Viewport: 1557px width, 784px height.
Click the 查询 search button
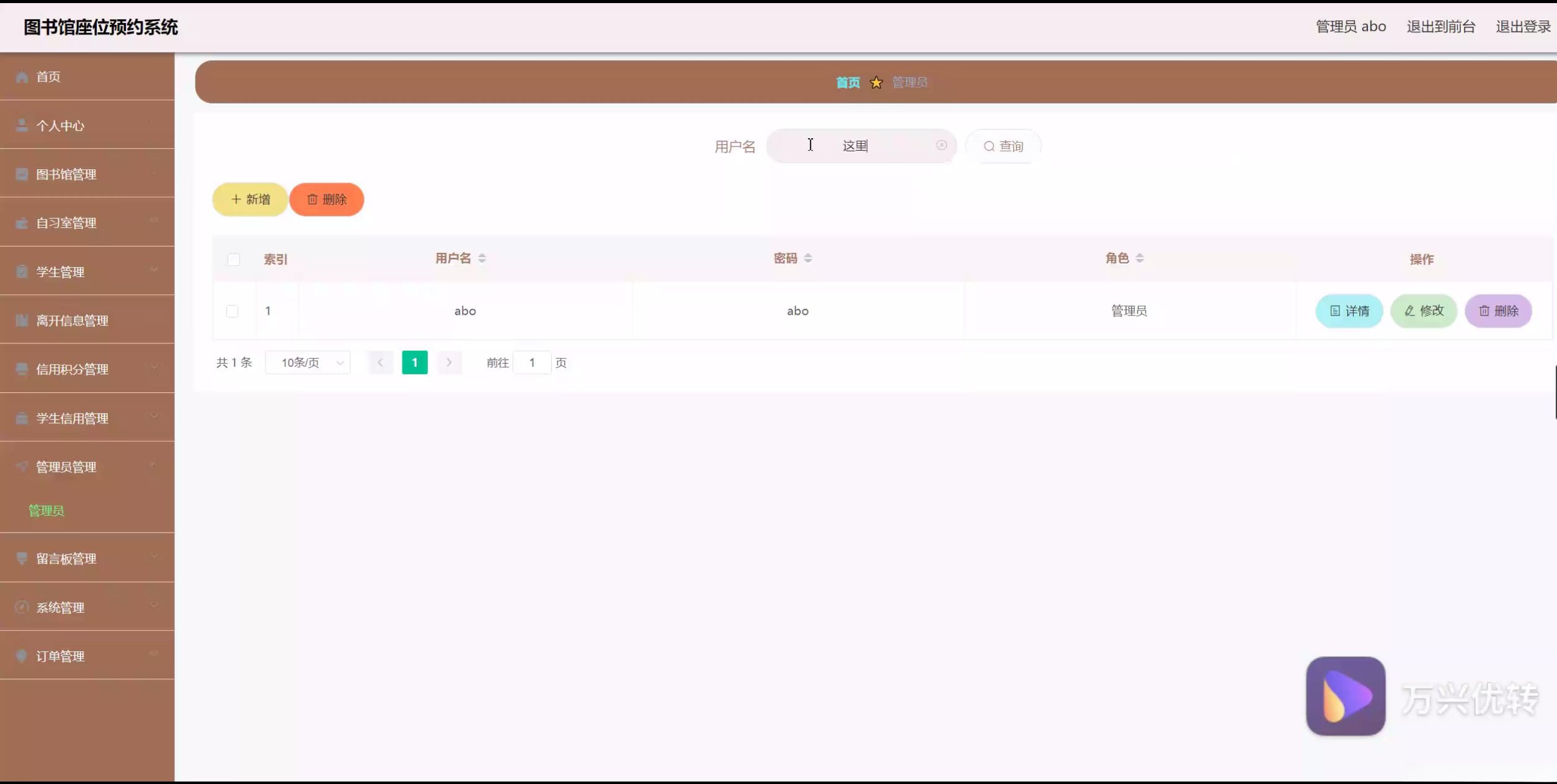[x=1003, y=146]
